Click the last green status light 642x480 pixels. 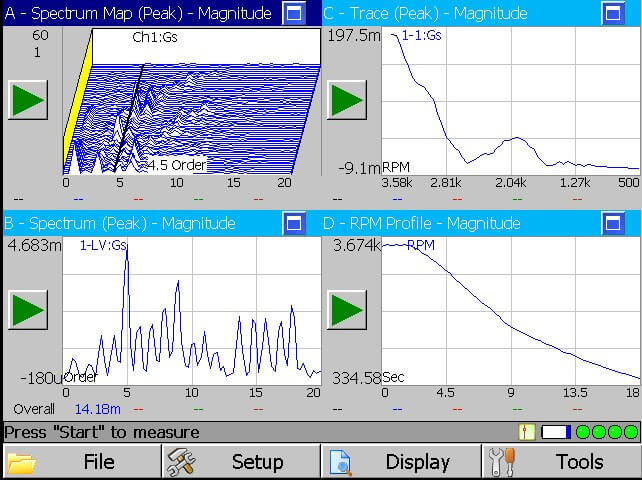[x=631, y=432]
